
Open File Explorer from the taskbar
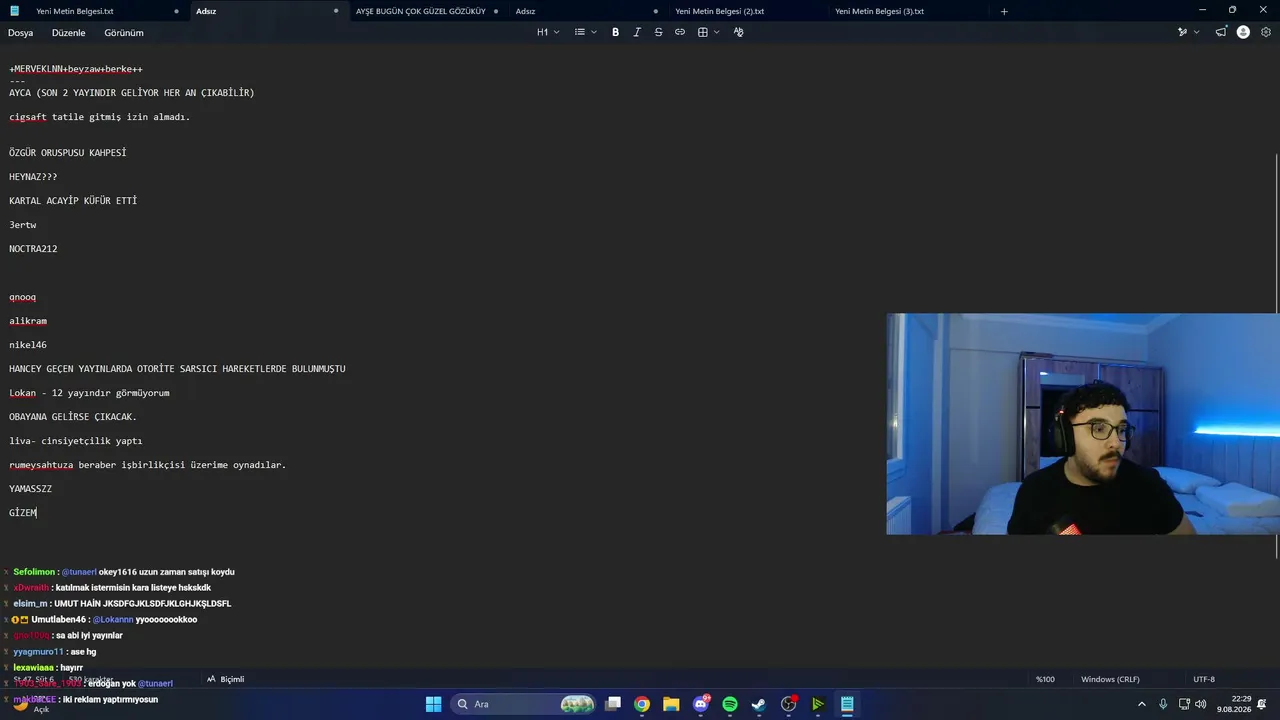[x=671, y=704]
